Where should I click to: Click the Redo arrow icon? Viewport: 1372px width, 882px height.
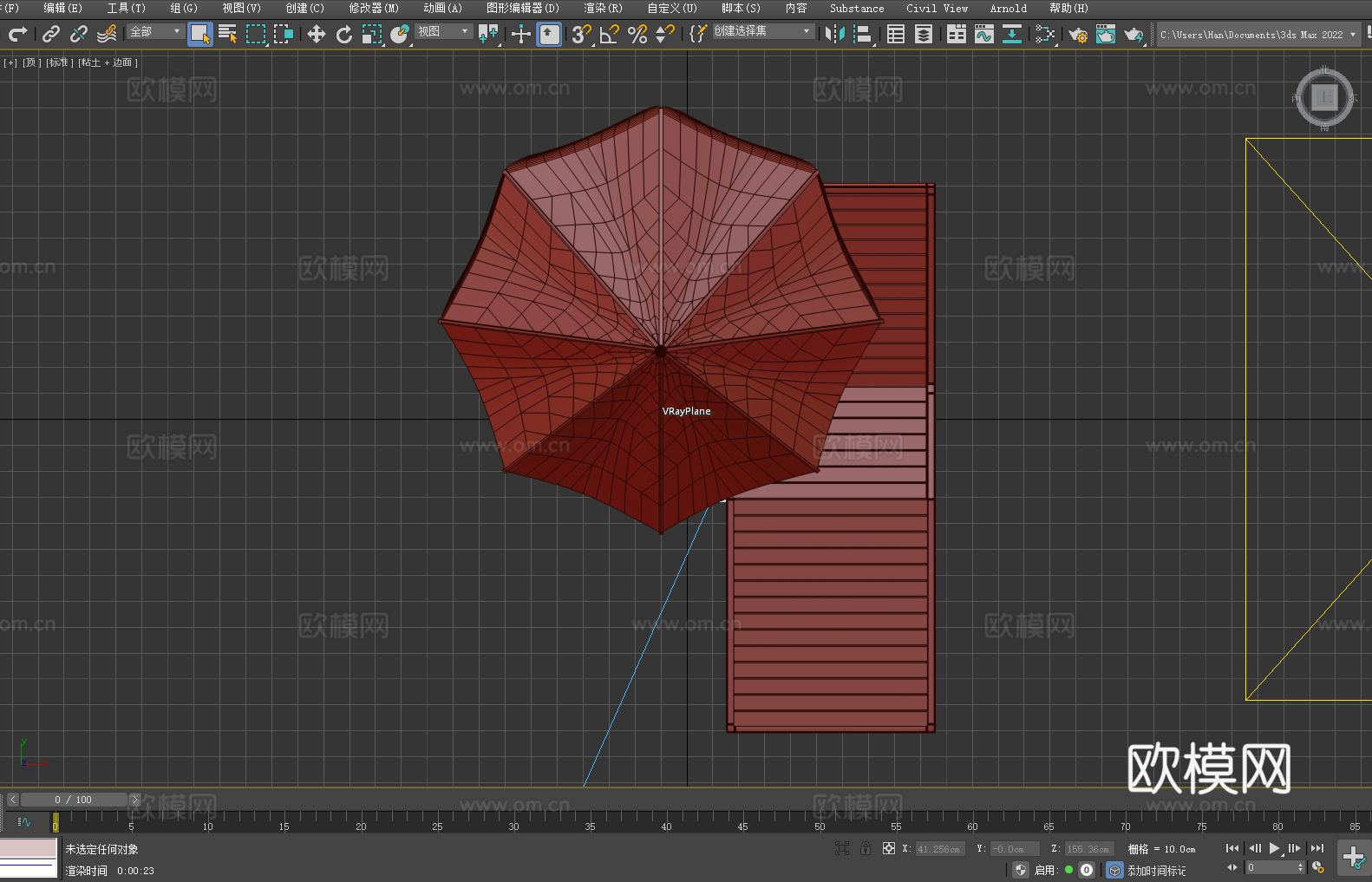tap(17, 34)
